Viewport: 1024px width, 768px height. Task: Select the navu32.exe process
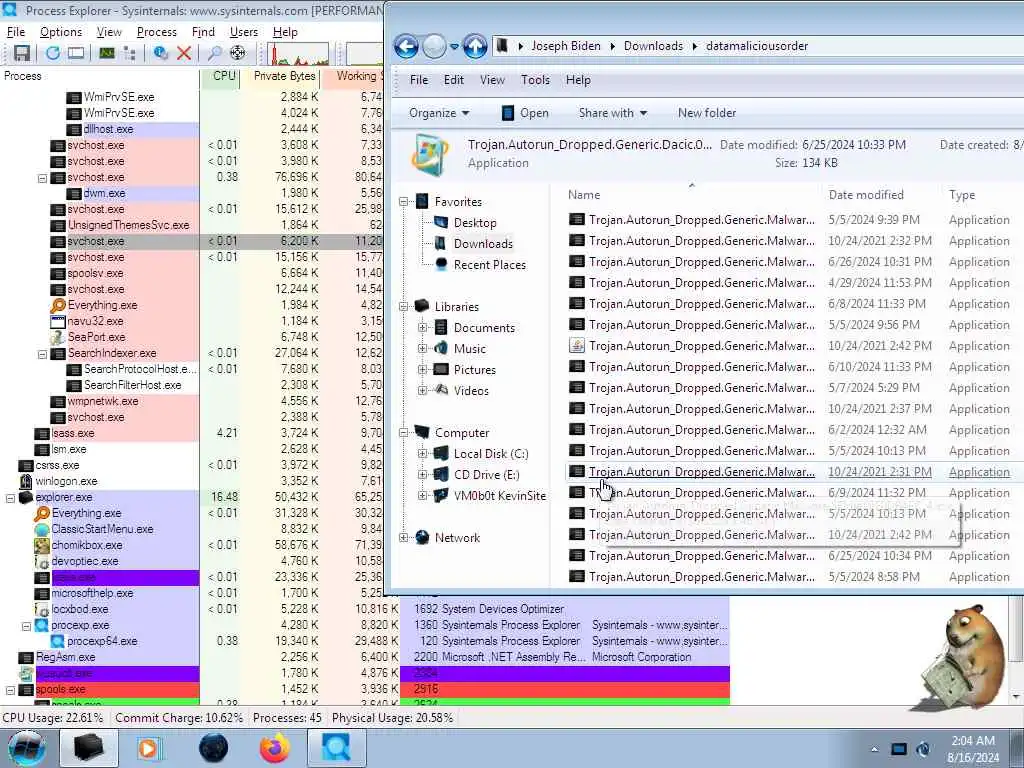point(95,321)
